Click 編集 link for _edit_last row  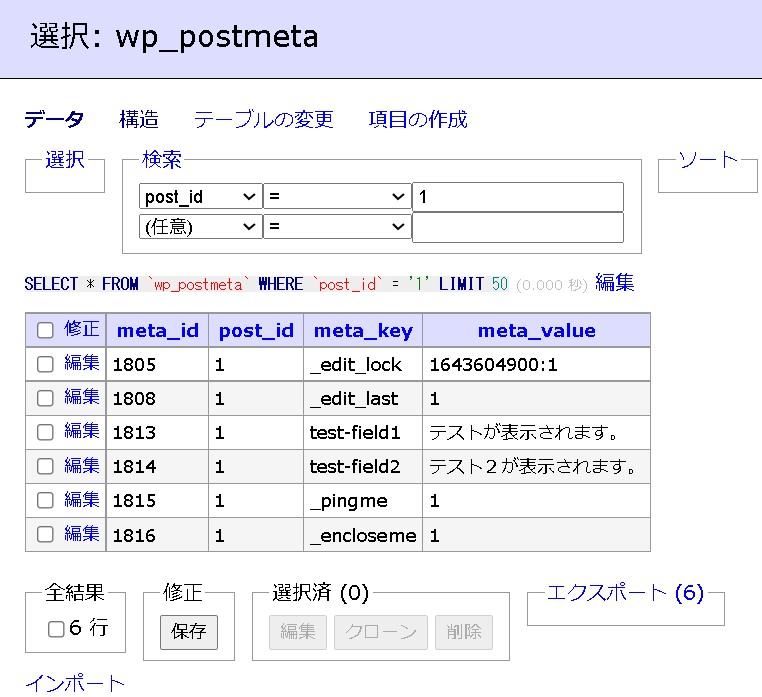(x=82, y=397)
